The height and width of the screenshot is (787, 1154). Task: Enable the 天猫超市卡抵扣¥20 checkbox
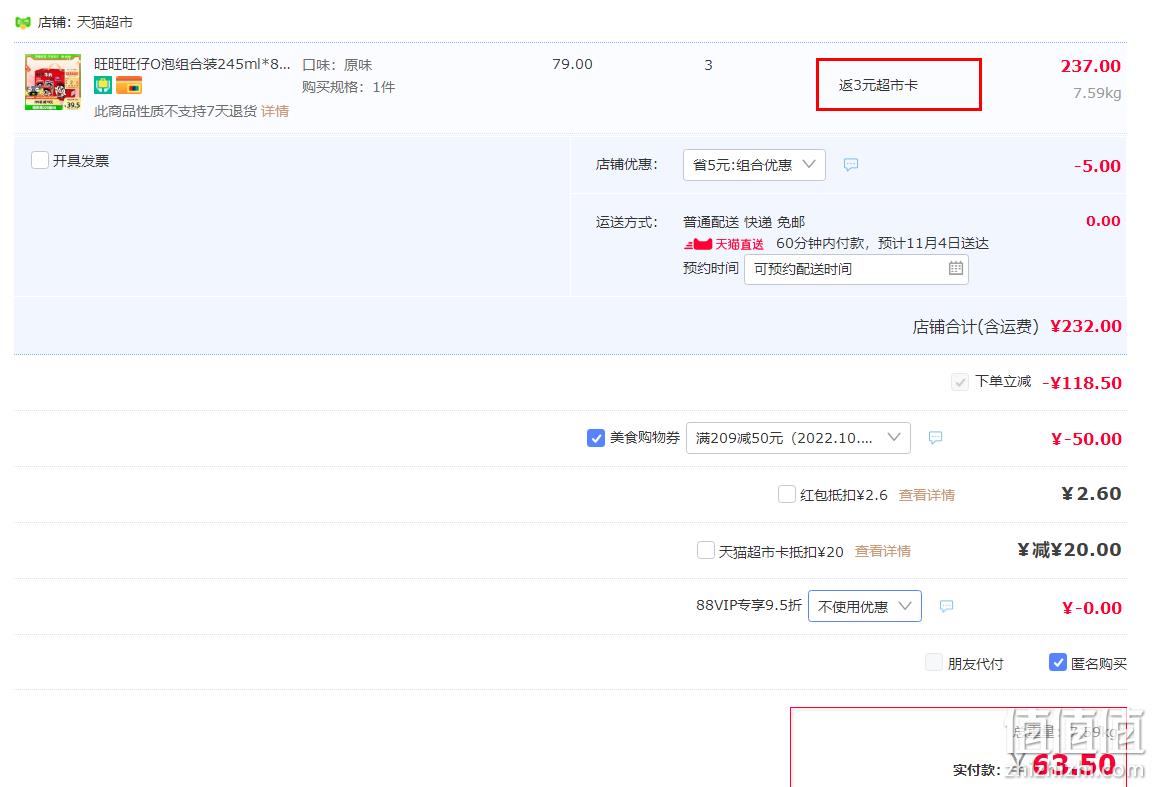point(706,551)
